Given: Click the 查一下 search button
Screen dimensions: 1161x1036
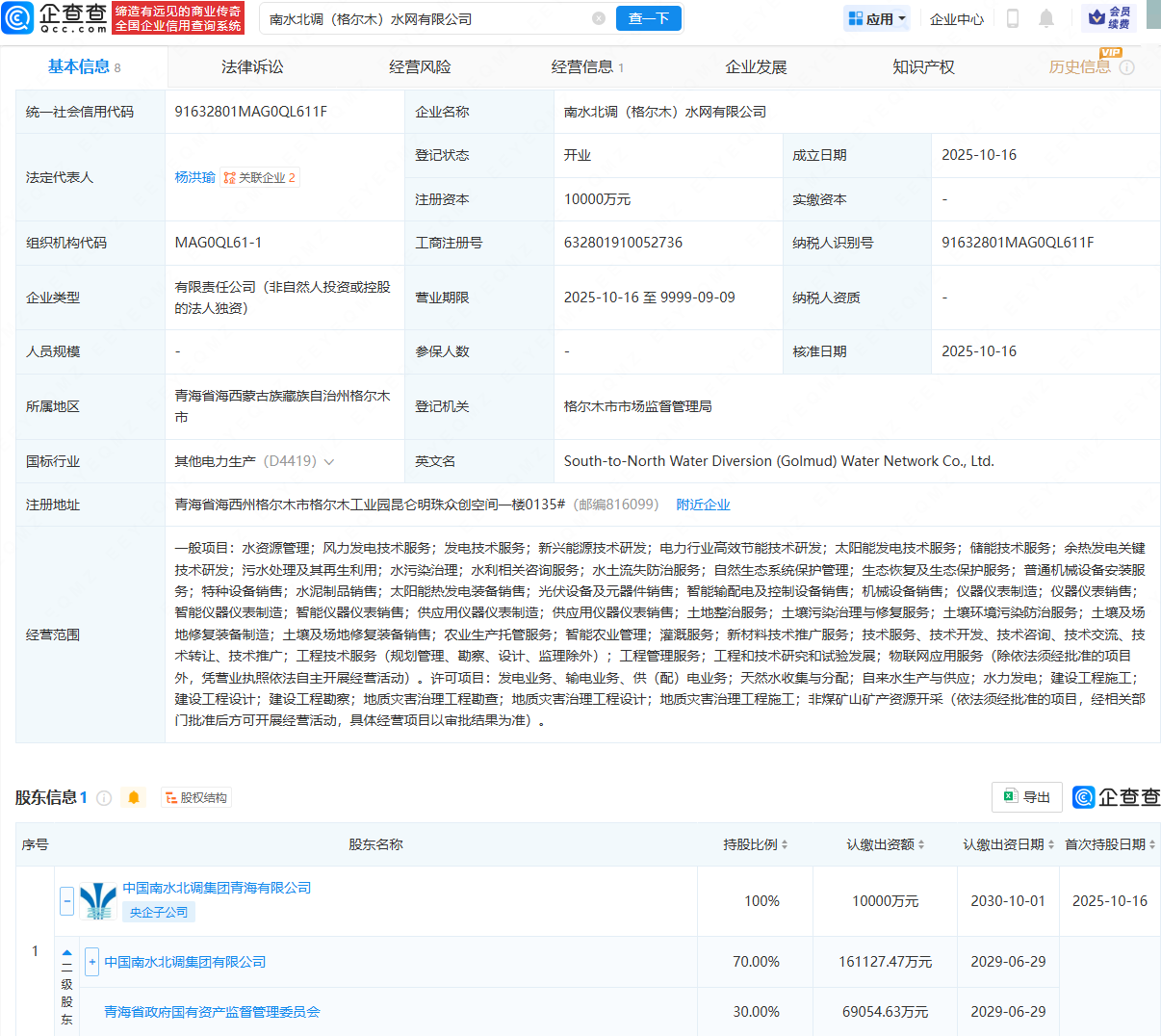Looking at the screenshot, I should [649, 18].
